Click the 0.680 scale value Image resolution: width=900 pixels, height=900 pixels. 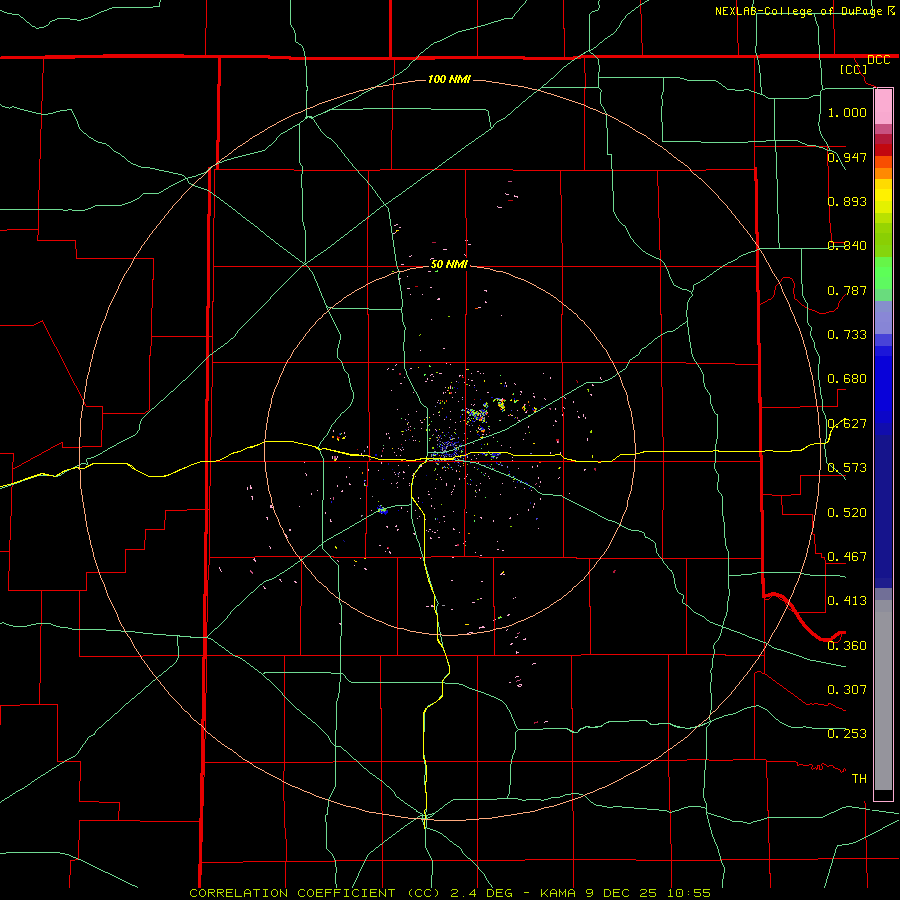coord(847,379)
